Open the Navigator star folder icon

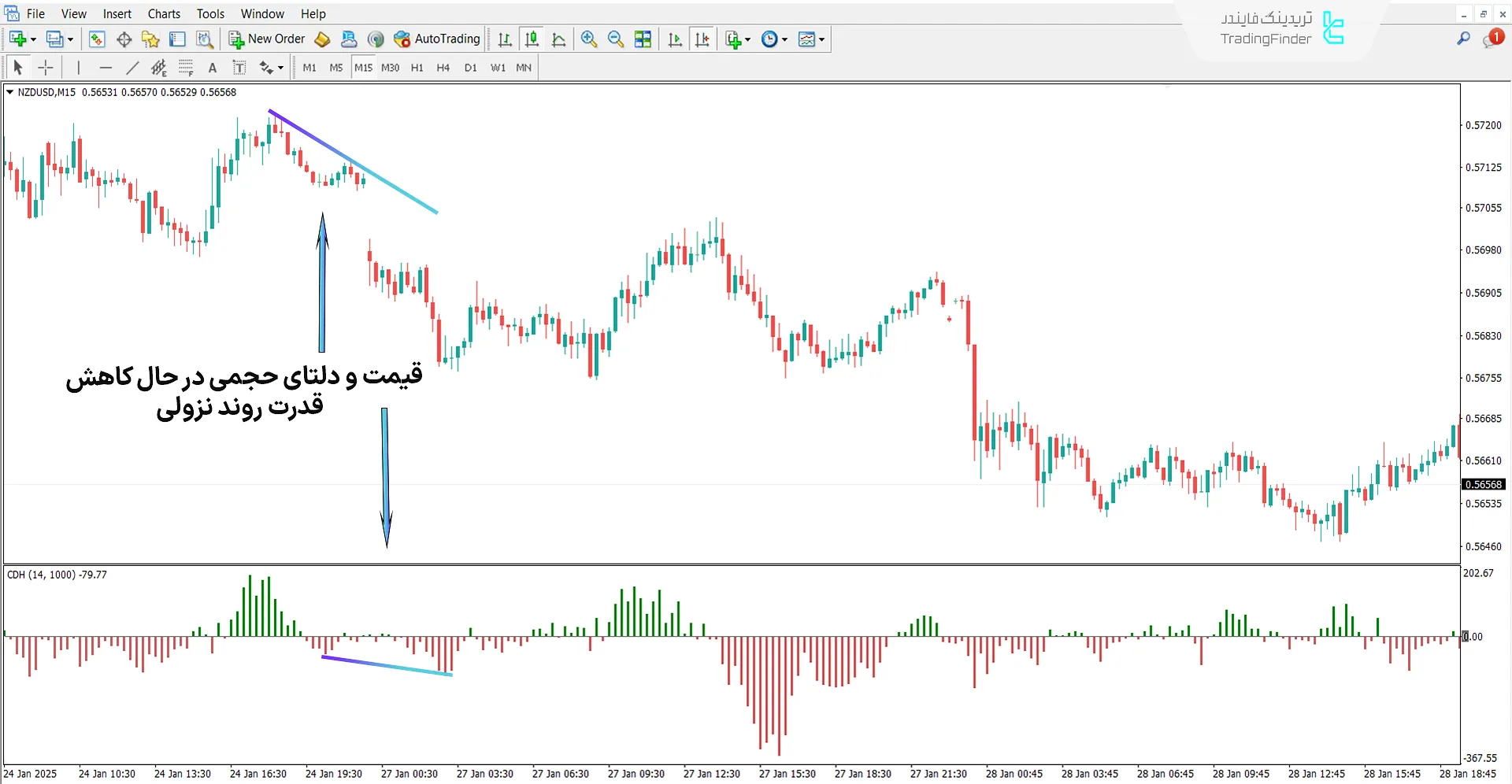(150, 39)
